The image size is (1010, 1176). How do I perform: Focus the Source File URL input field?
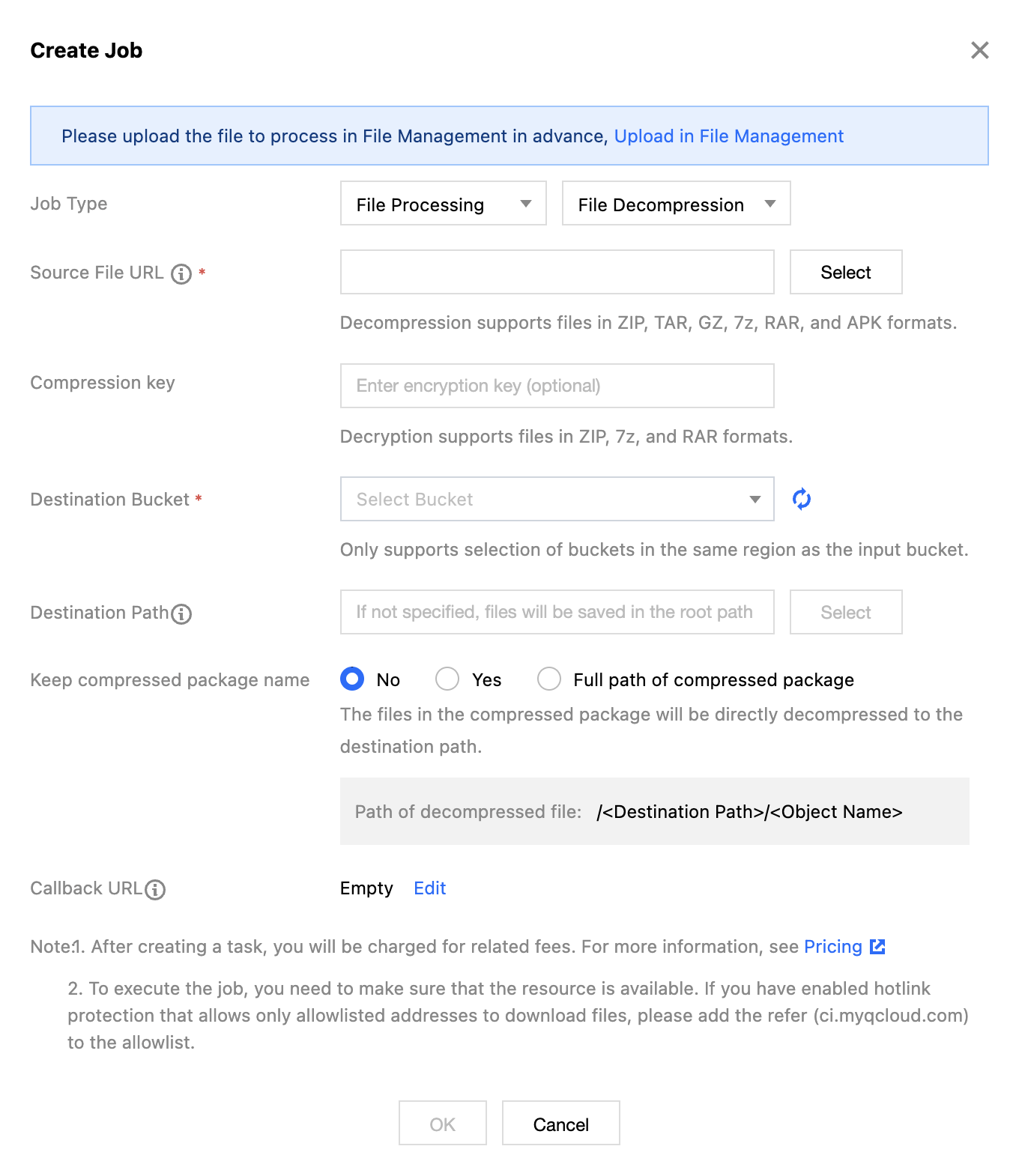point(557,273)
